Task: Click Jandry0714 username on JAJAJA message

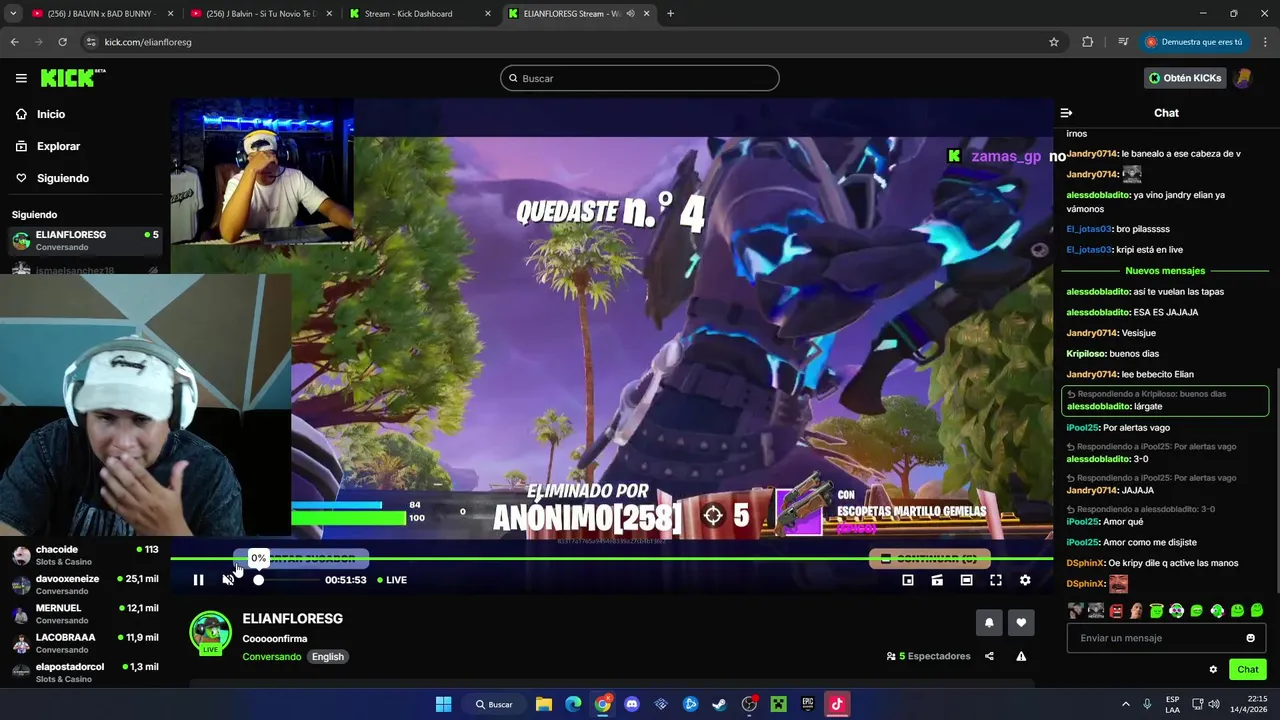Action: pos(1091,490)
